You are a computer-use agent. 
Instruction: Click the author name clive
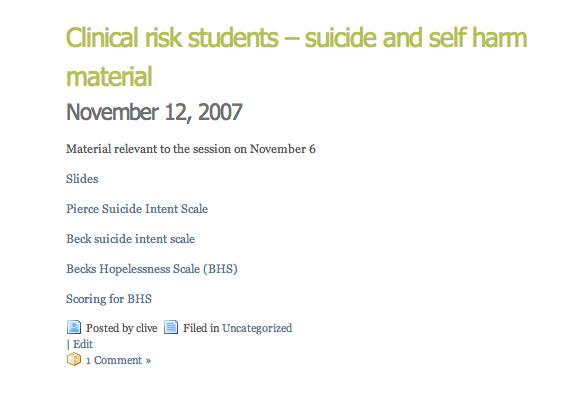(147, 328)
